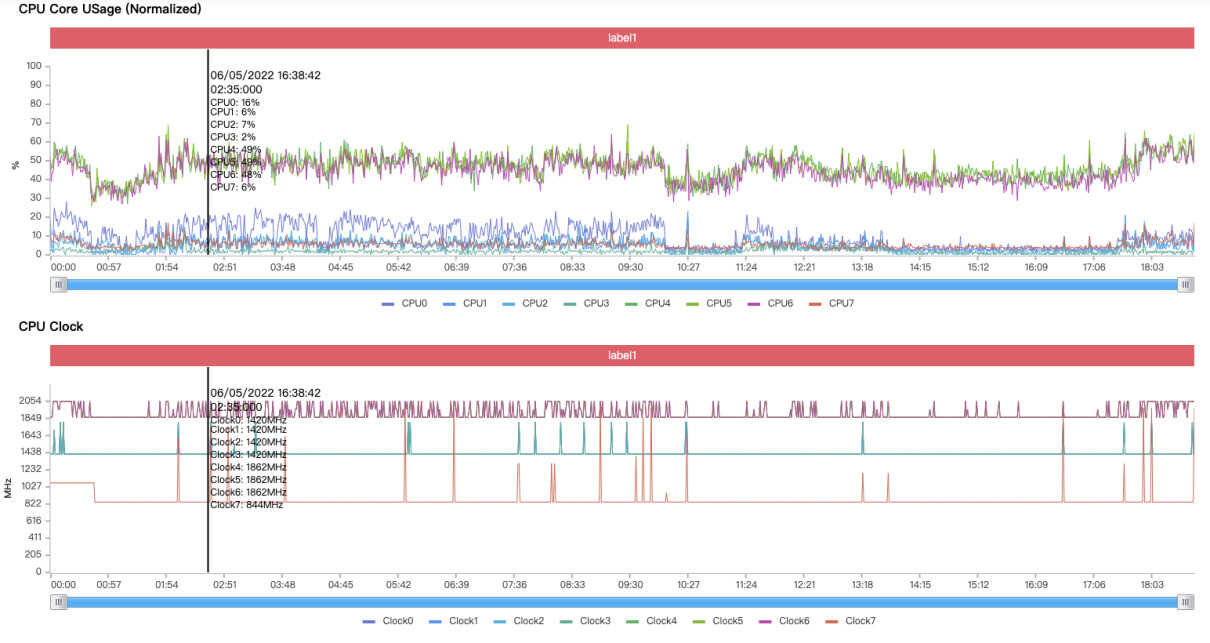Toggle Clock6 legend item

coord(784,621)
